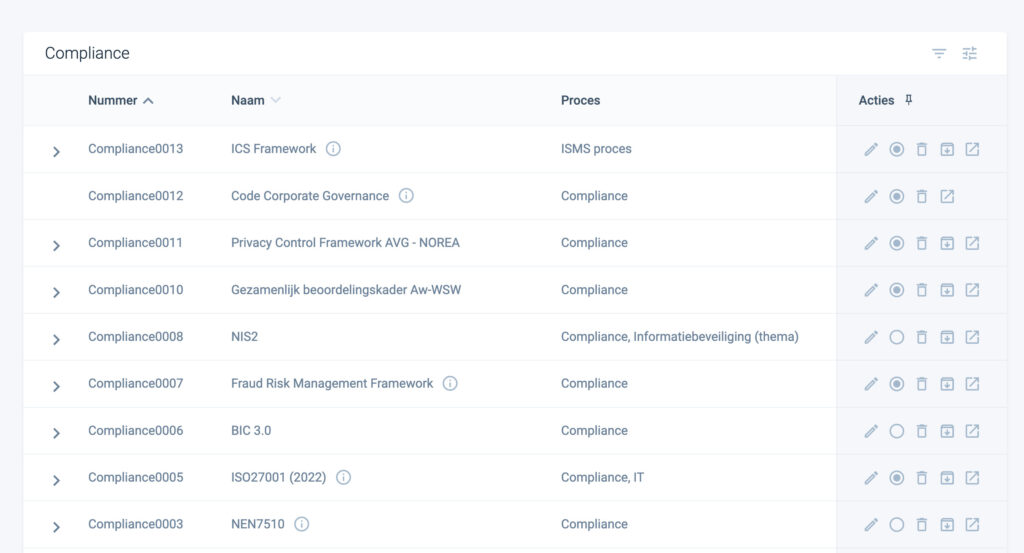Unpin the Acties column pin icon
The image size is (1024, 553).
[x=908, y=100]
